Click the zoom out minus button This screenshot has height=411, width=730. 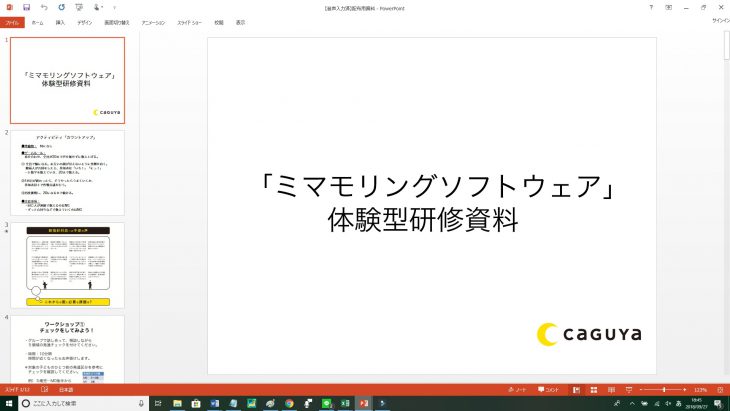(641, 390)
